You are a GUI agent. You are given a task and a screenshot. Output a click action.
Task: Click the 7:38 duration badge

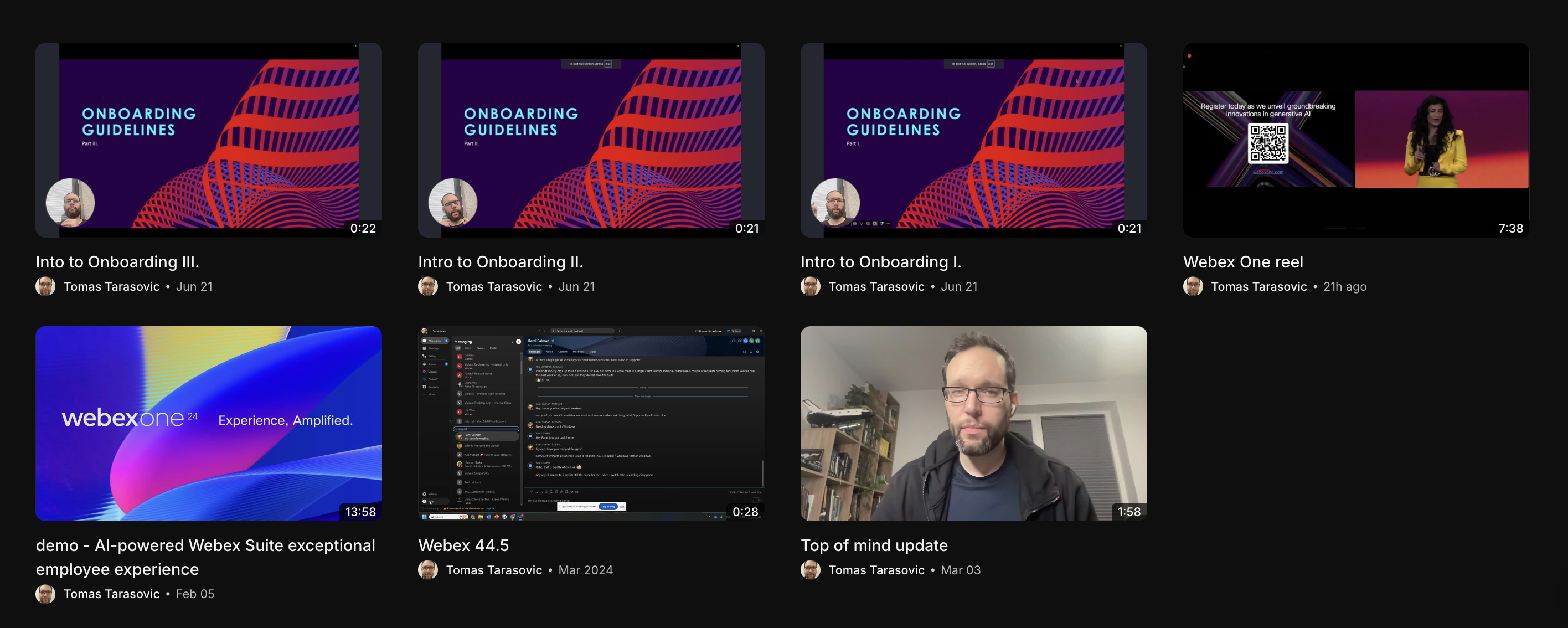tap(1511, 228)
